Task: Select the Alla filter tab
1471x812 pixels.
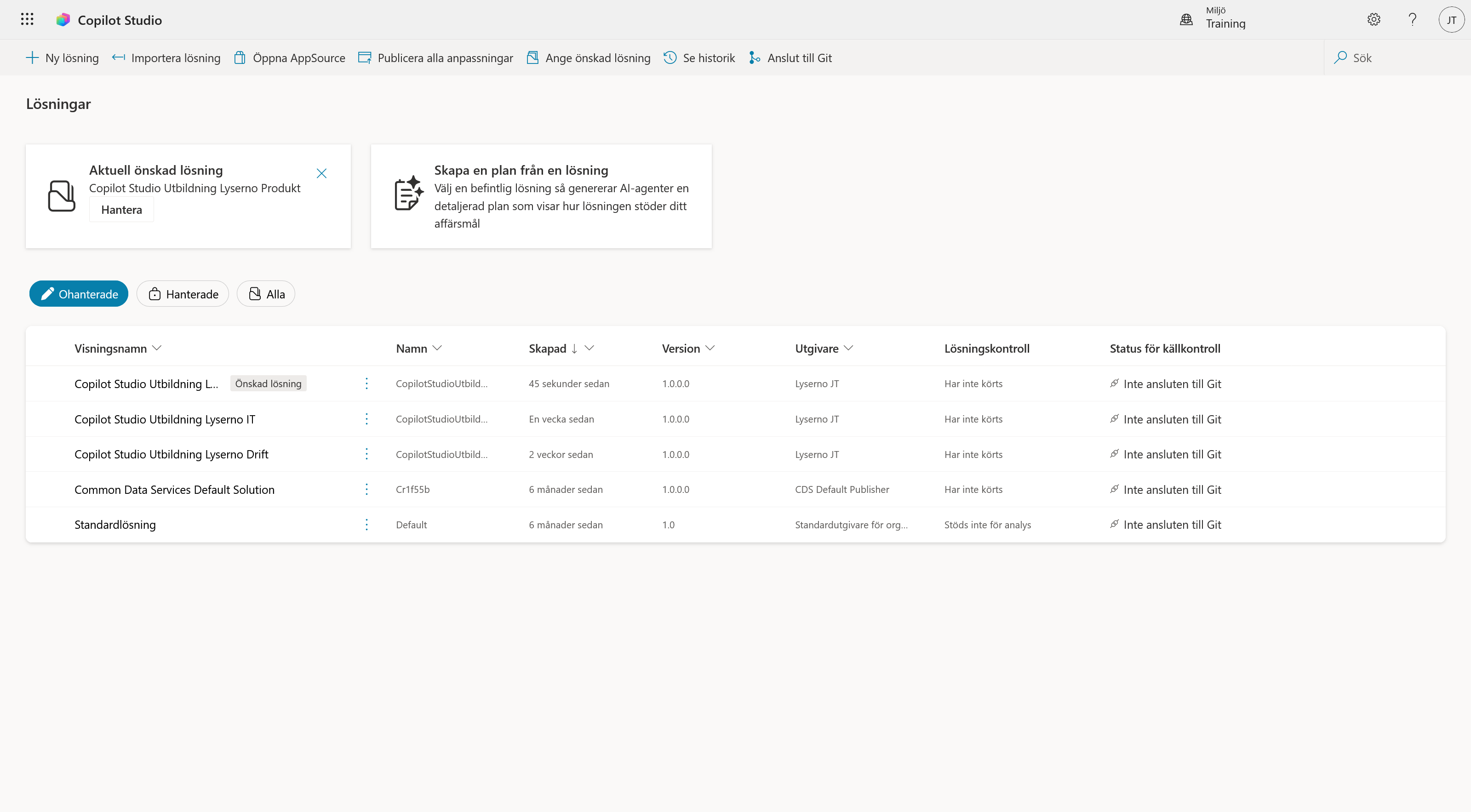Action: (x=266, y=293)
